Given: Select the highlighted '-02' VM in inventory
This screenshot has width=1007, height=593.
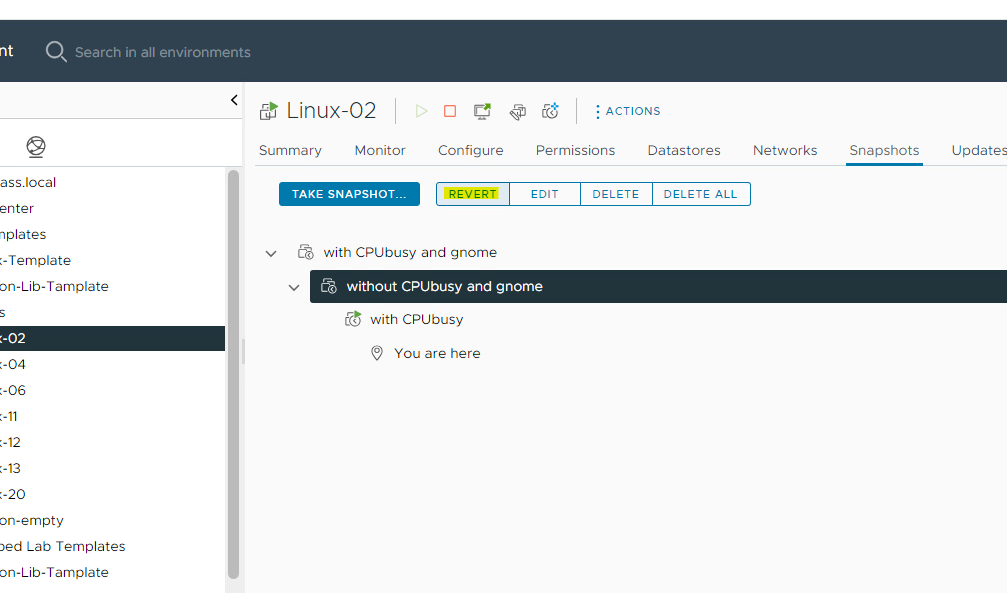Looking at the screenshot, I should [112, 338].
